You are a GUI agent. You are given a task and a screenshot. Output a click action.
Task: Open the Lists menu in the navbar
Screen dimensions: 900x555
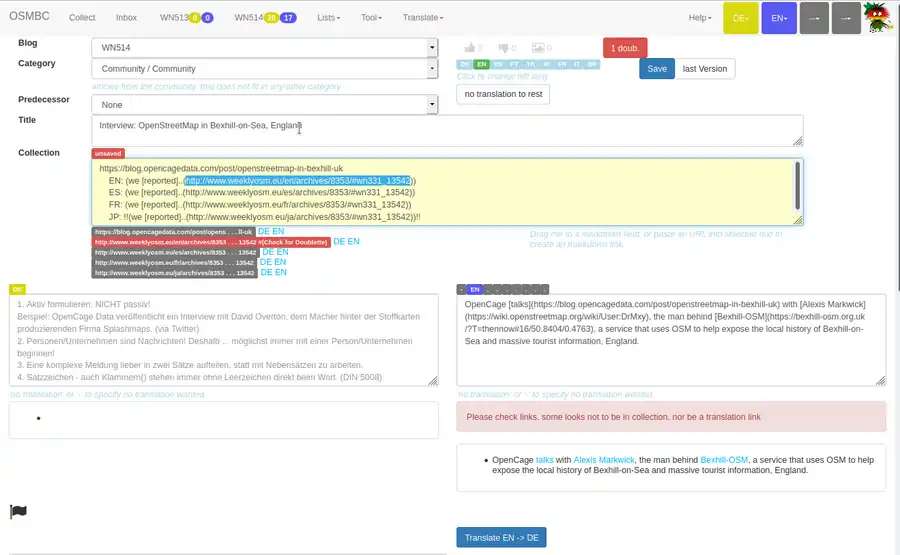[327, 18]
